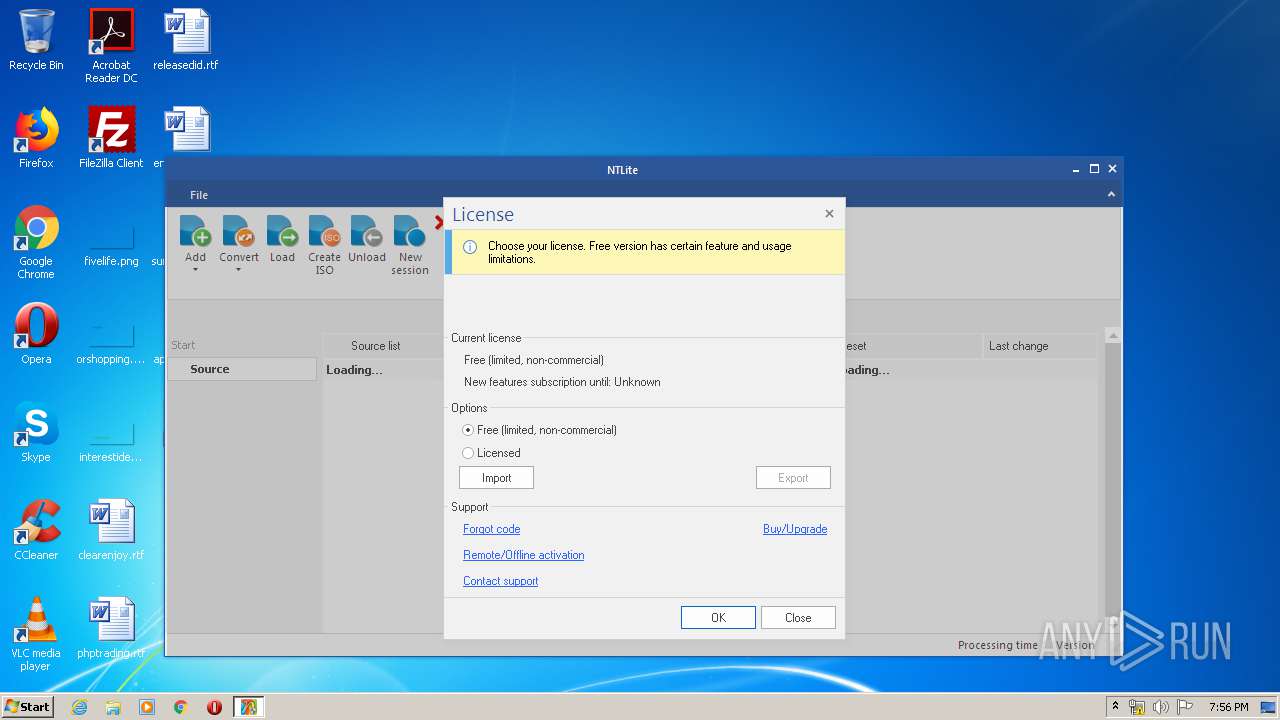Open VLC media player desktop shortcut

coord(36,634)
